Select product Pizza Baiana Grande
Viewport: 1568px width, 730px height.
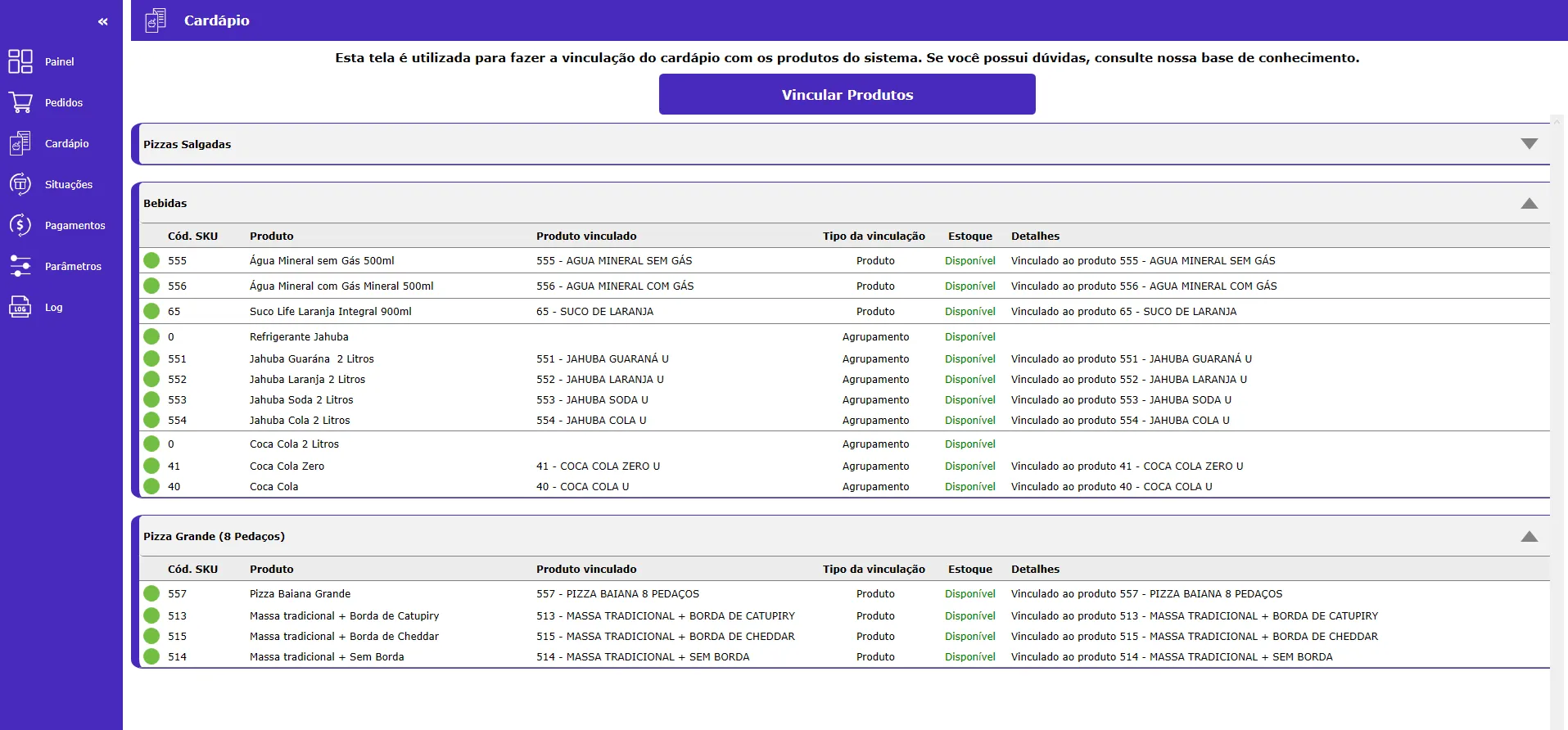pyautogui.click(x=300, y=593)
